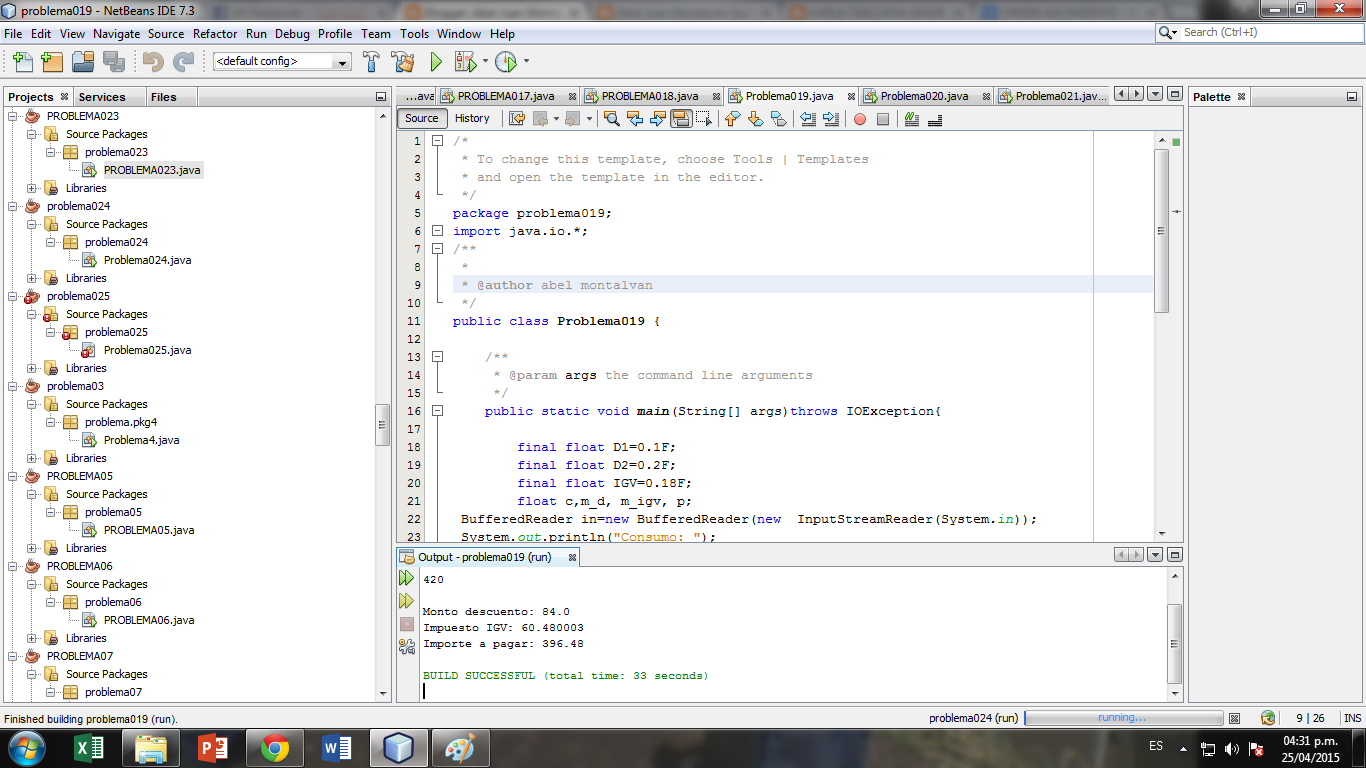Click the Open Project toolbar icon
Screen dimensions: 1366x768
coord(83,61)
